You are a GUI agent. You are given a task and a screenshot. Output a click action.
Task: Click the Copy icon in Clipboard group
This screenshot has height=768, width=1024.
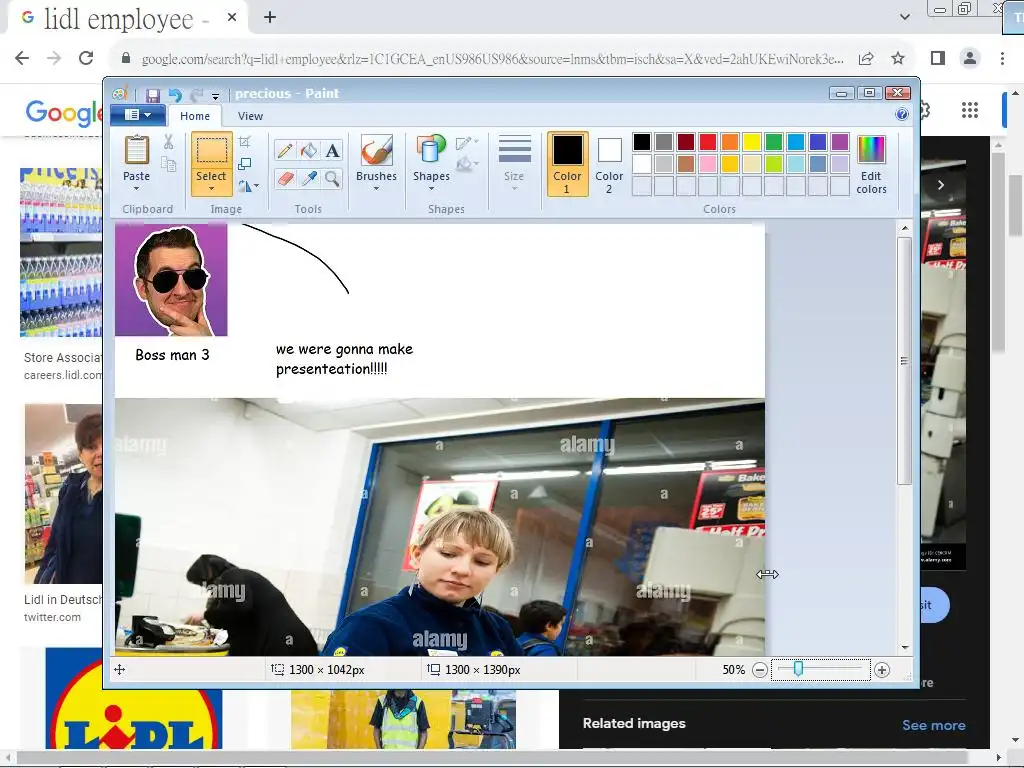(168, 164)
